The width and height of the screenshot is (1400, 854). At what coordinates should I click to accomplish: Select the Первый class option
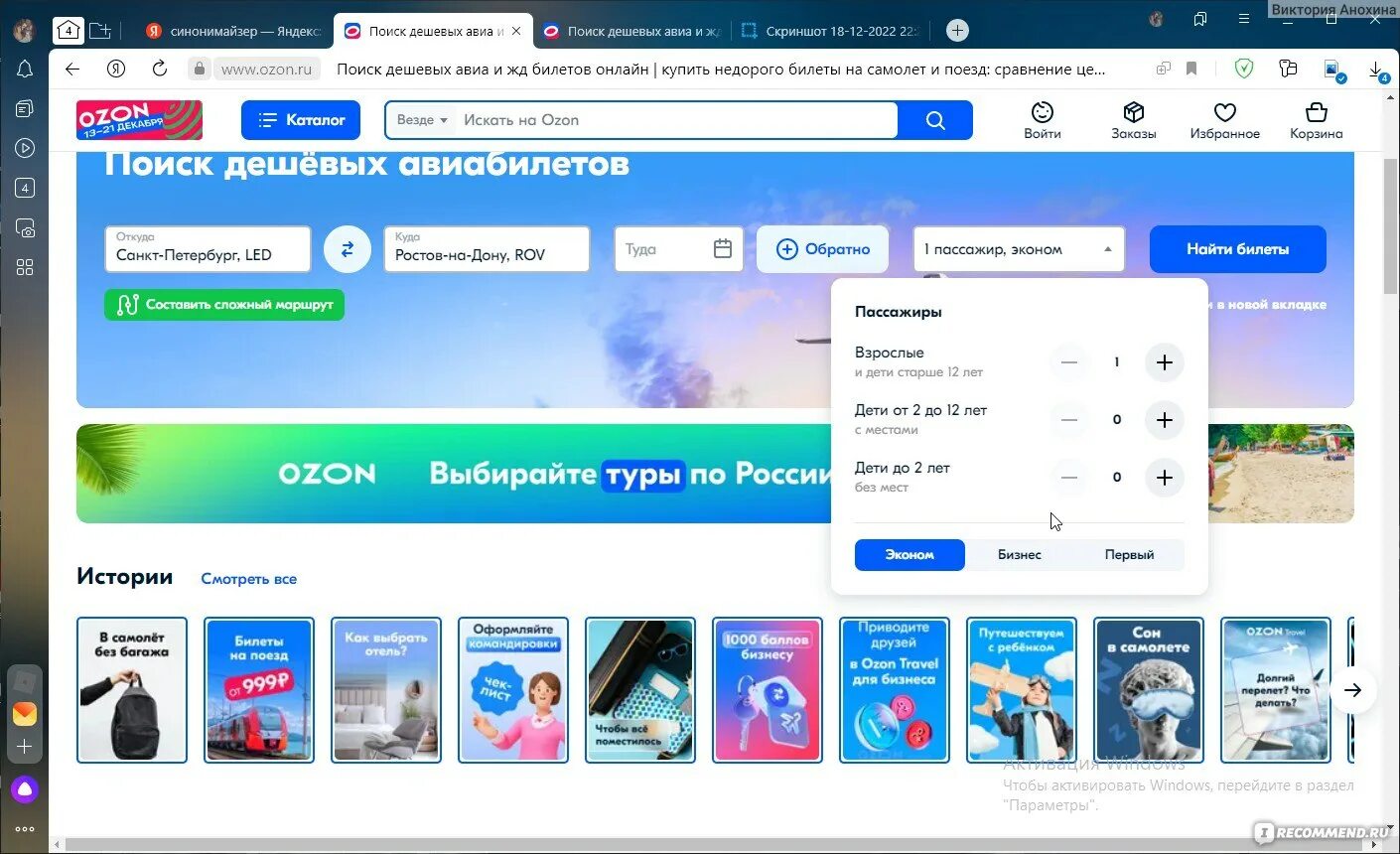tap(1130, 555)
